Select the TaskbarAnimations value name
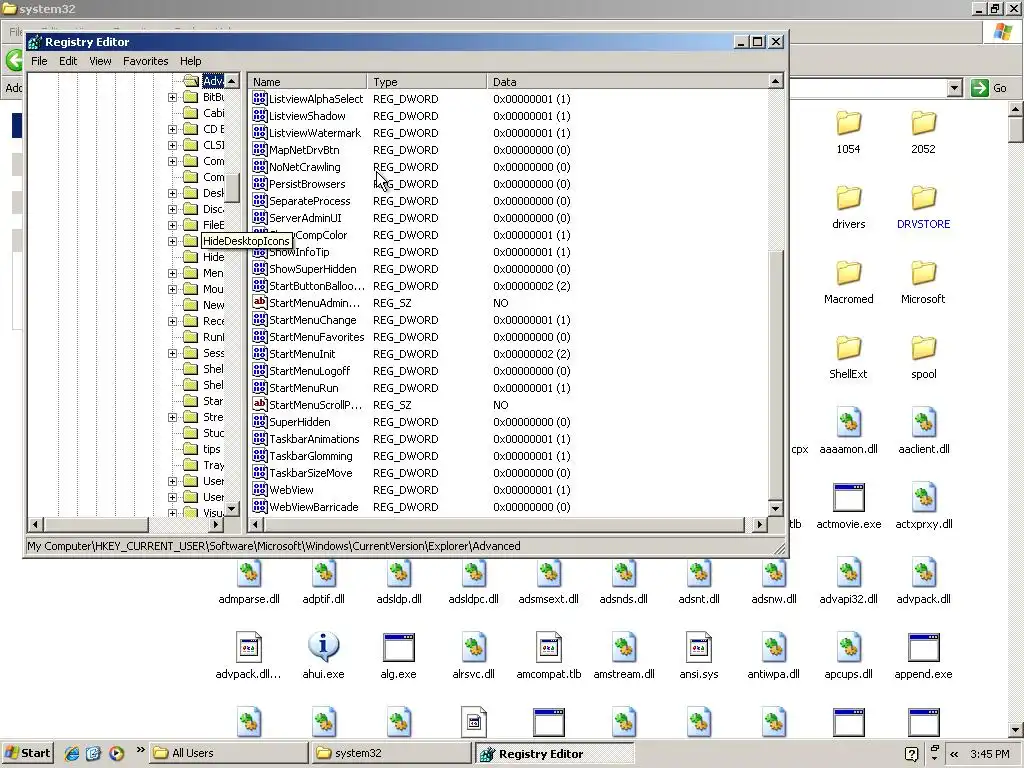This screenshot has height=768, width=1024. (x=314, y=438)
